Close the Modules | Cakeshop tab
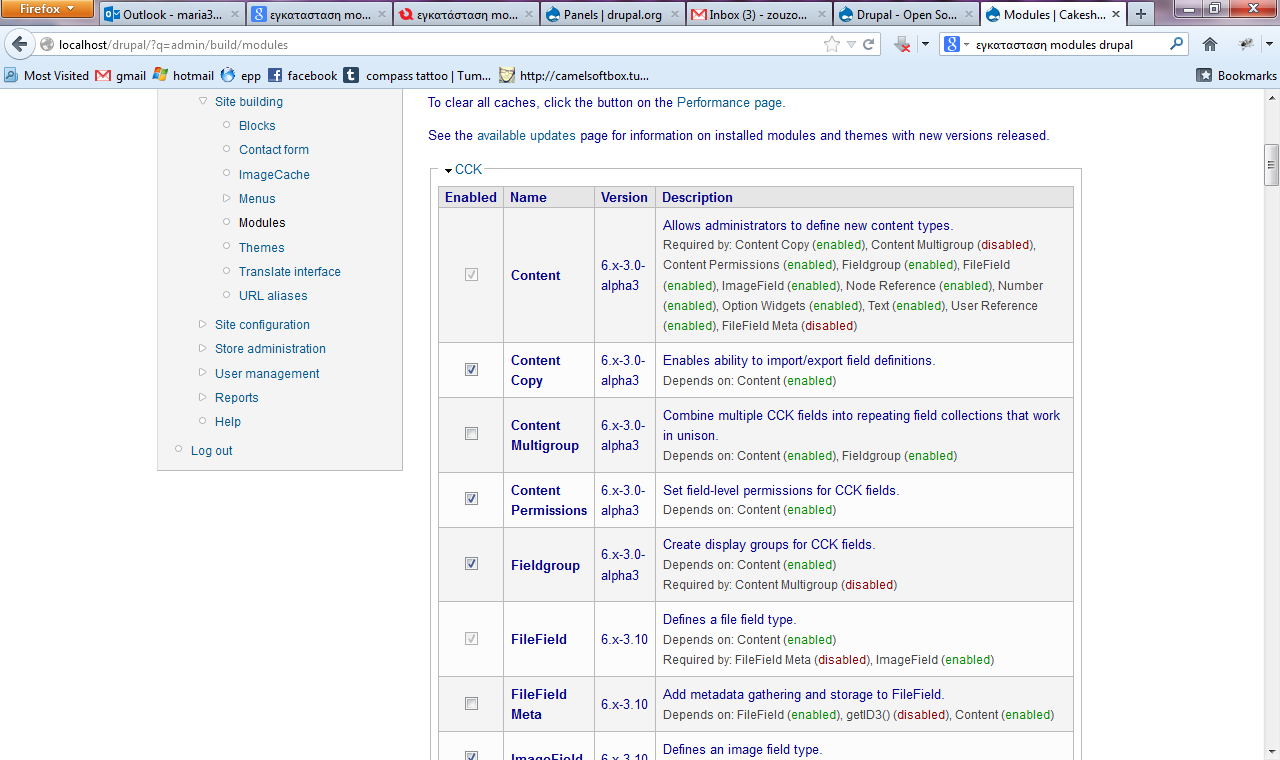The width and height of the screenshot is (1280, 760). pyautogui.click(x=1116, y=15)
